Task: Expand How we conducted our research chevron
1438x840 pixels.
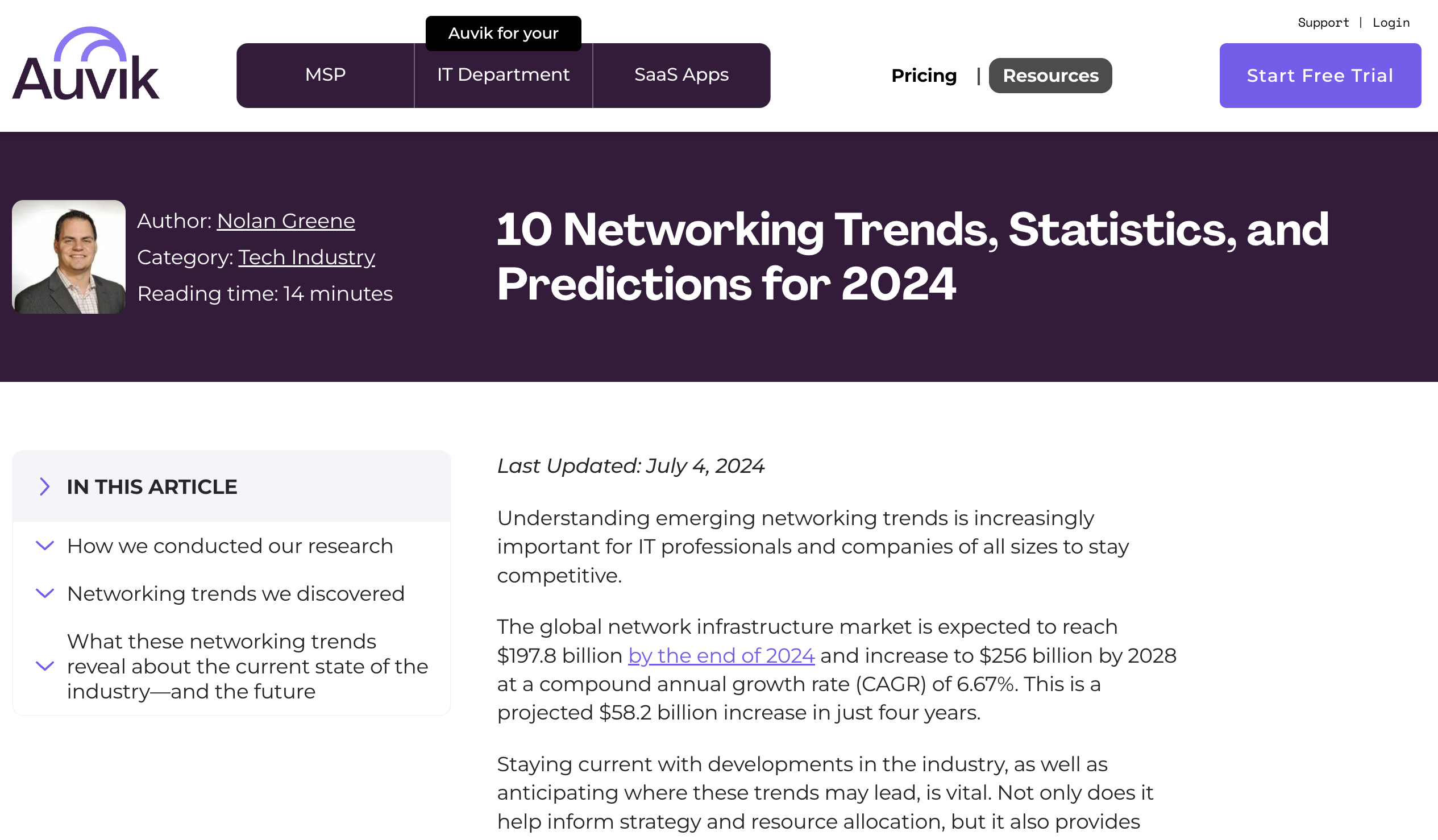Action: click(44, 546)
